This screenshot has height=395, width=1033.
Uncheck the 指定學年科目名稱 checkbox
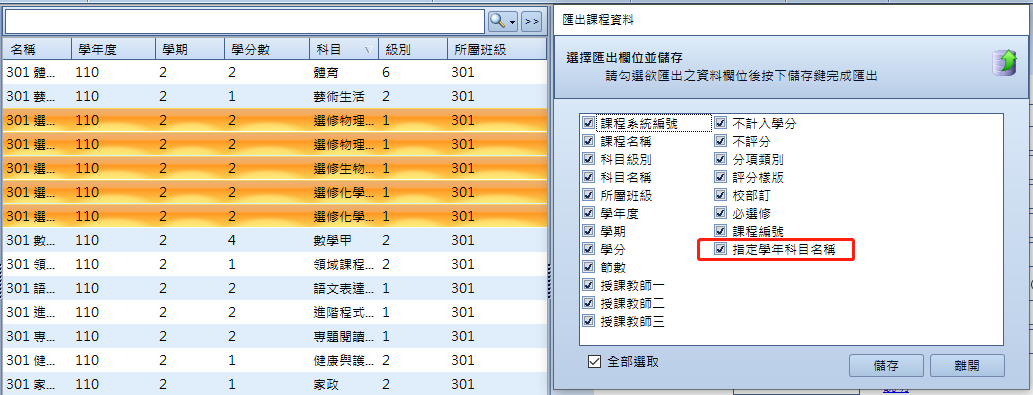pyautogui.click(x=721, y=250)
